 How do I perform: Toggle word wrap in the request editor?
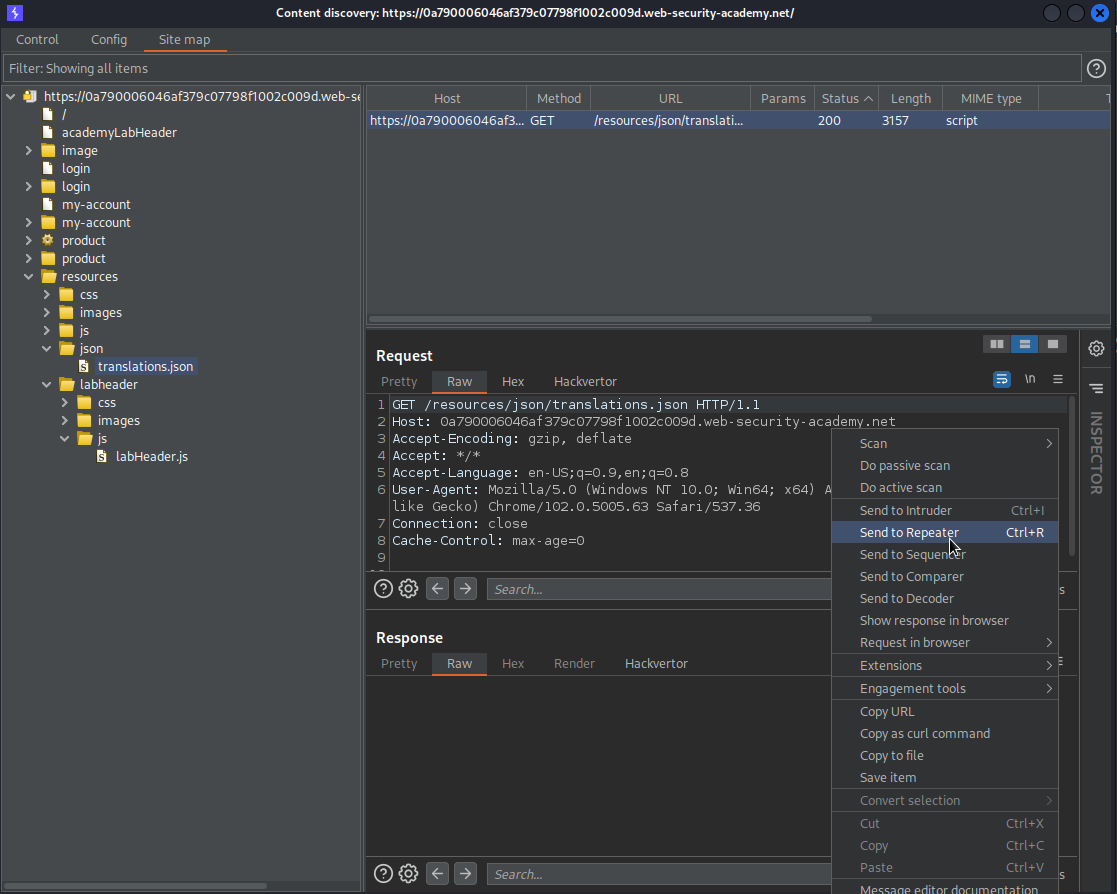point(1002,379)
